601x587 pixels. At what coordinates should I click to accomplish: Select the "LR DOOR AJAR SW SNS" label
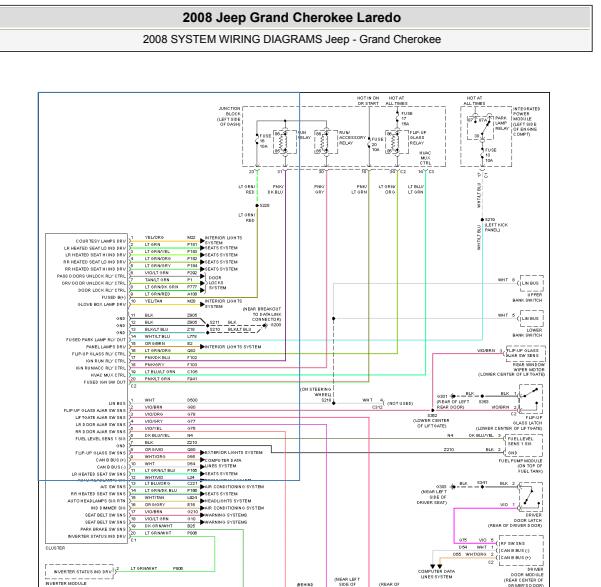tap(100, 424)
